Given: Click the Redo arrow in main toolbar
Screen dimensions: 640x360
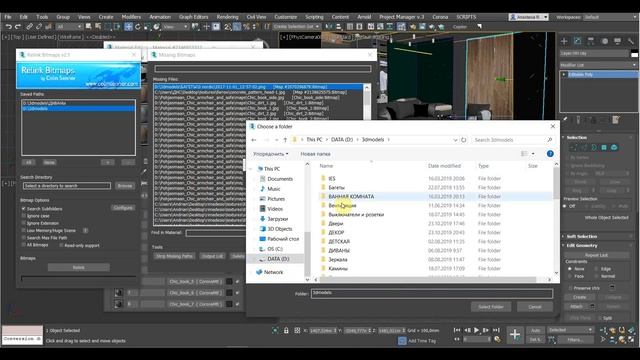Looking at the screenshot, I should pos(18,27).
